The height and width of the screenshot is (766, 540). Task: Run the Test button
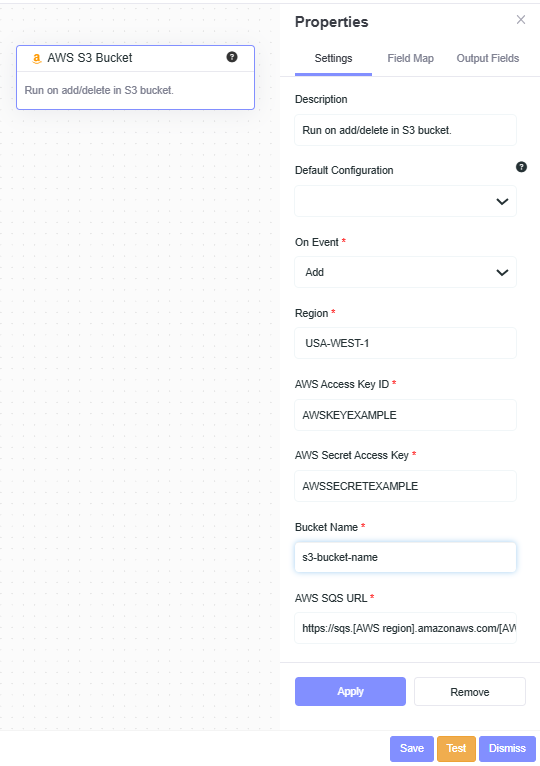click(456, 748)
